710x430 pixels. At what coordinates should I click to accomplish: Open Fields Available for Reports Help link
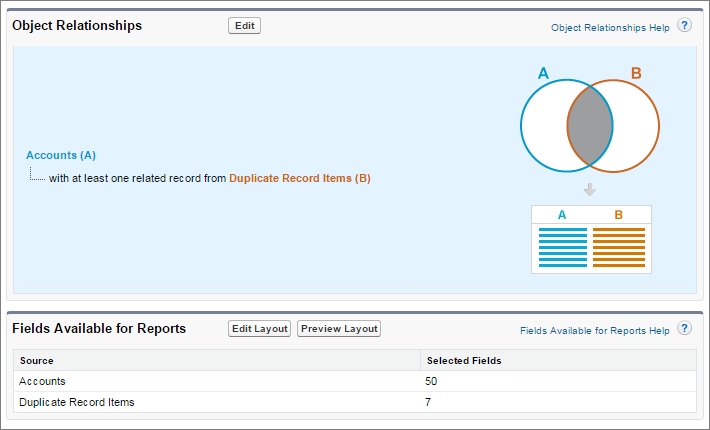tap(595, 331)
